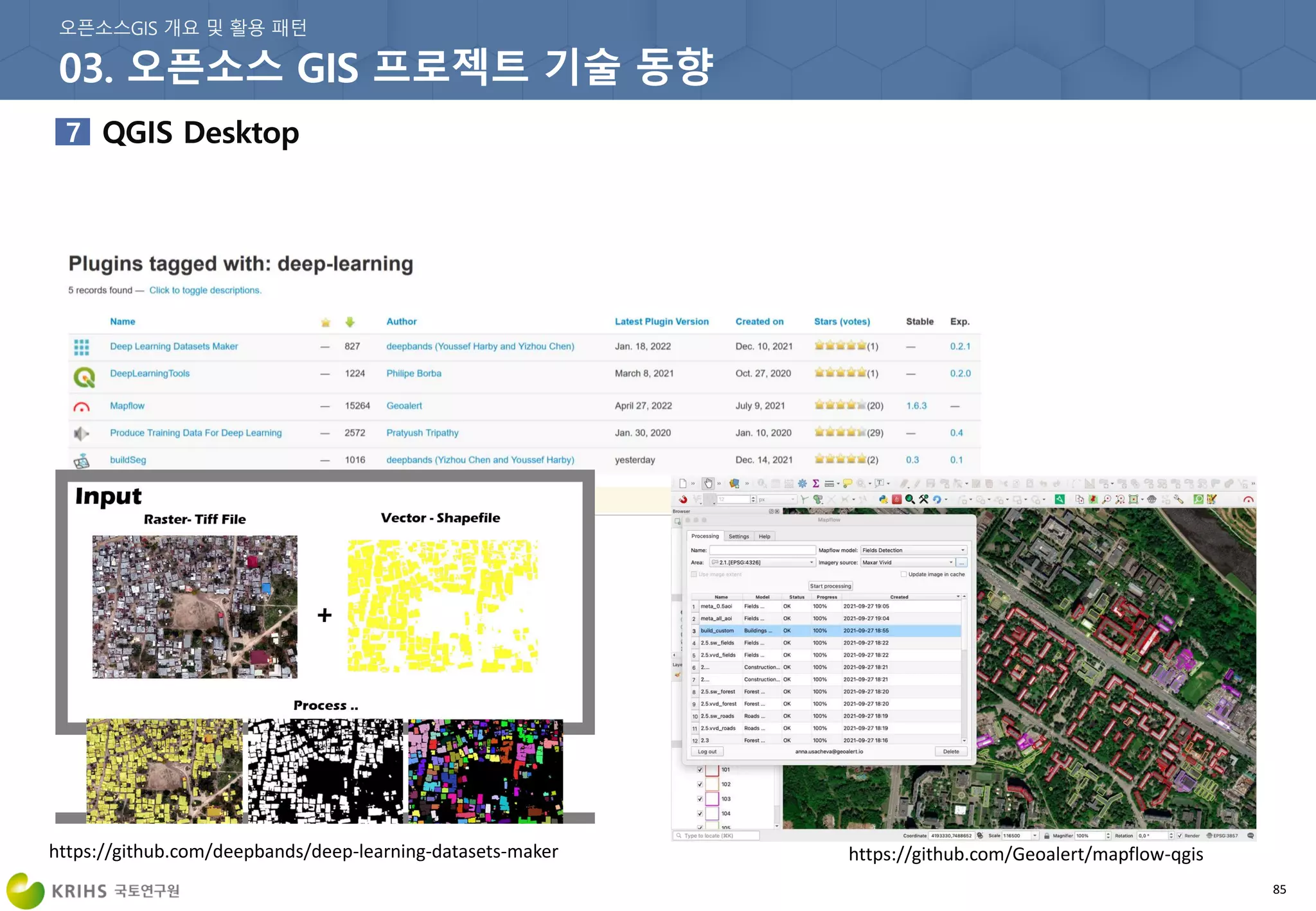This screenshot has width=1316, height=911.
Task: Click the ellipsis button beside Imagery source
Action: 962,563
